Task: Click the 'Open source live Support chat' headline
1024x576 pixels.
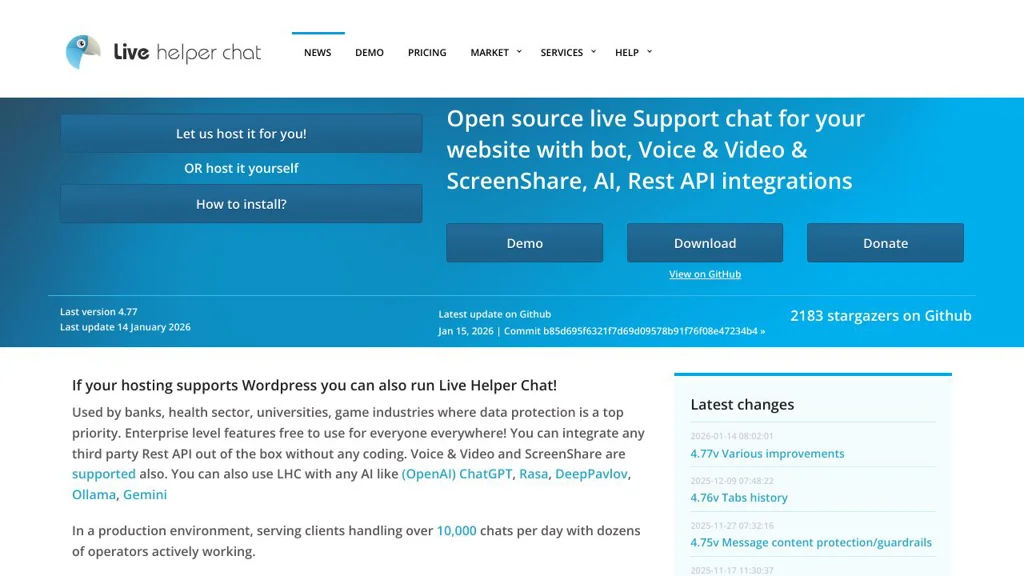Action: coord(655,150)
